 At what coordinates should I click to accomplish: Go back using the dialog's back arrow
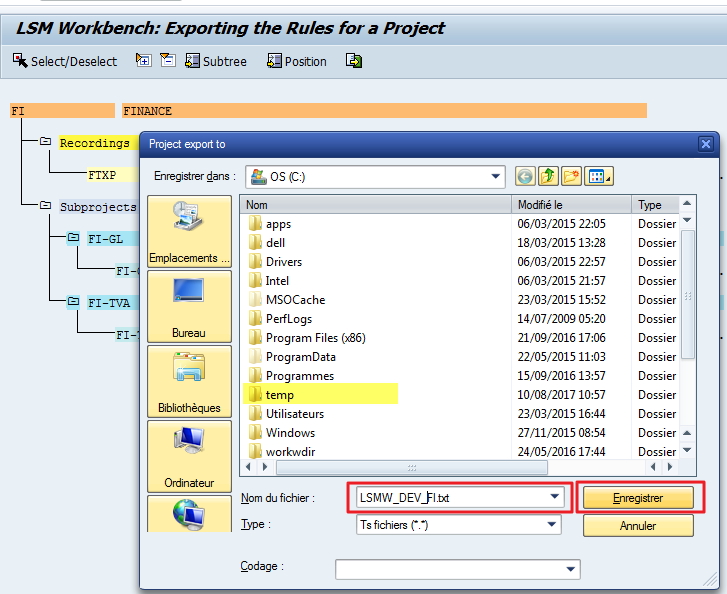click(525, 177)
